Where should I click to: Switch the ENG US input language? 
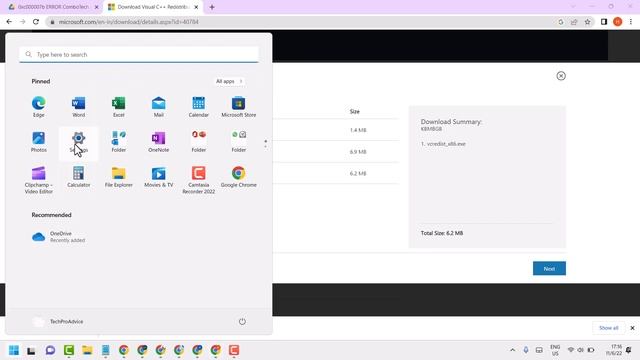pos(555,350)
